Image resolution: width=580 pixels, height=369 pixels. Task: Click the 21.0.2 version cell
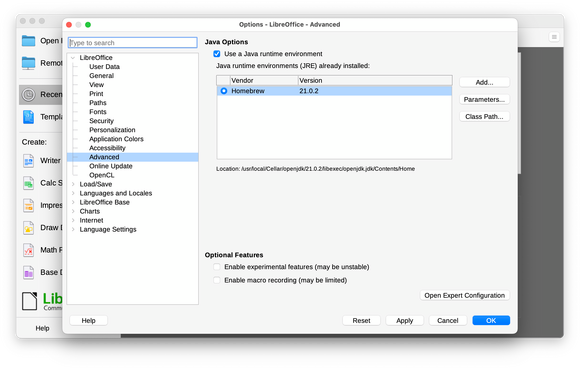tap(309, 91)
